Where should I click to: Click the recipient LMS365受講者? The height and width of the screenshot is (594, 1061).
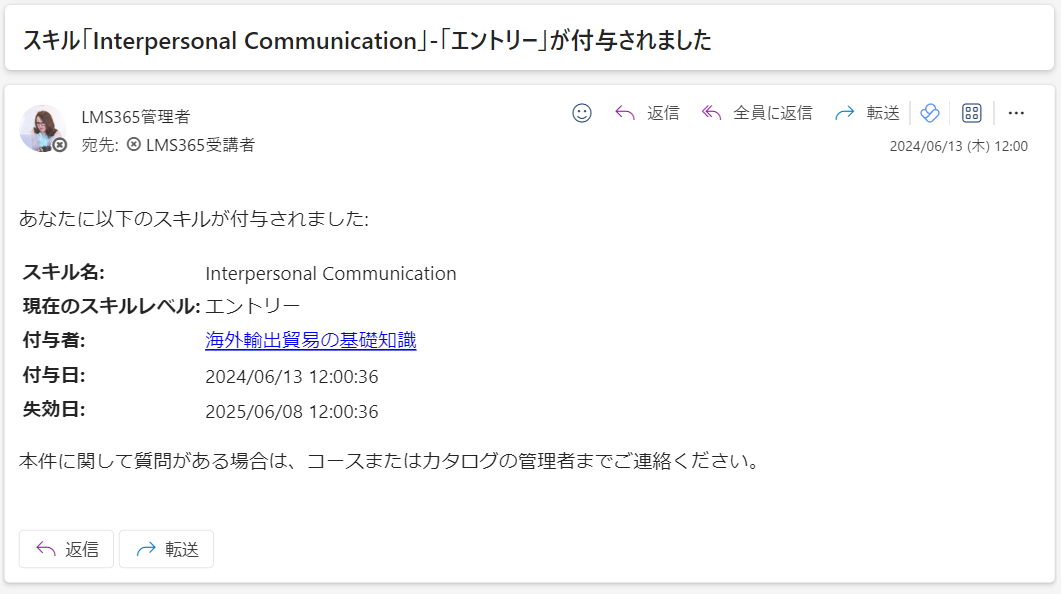[x=200, y=145]
